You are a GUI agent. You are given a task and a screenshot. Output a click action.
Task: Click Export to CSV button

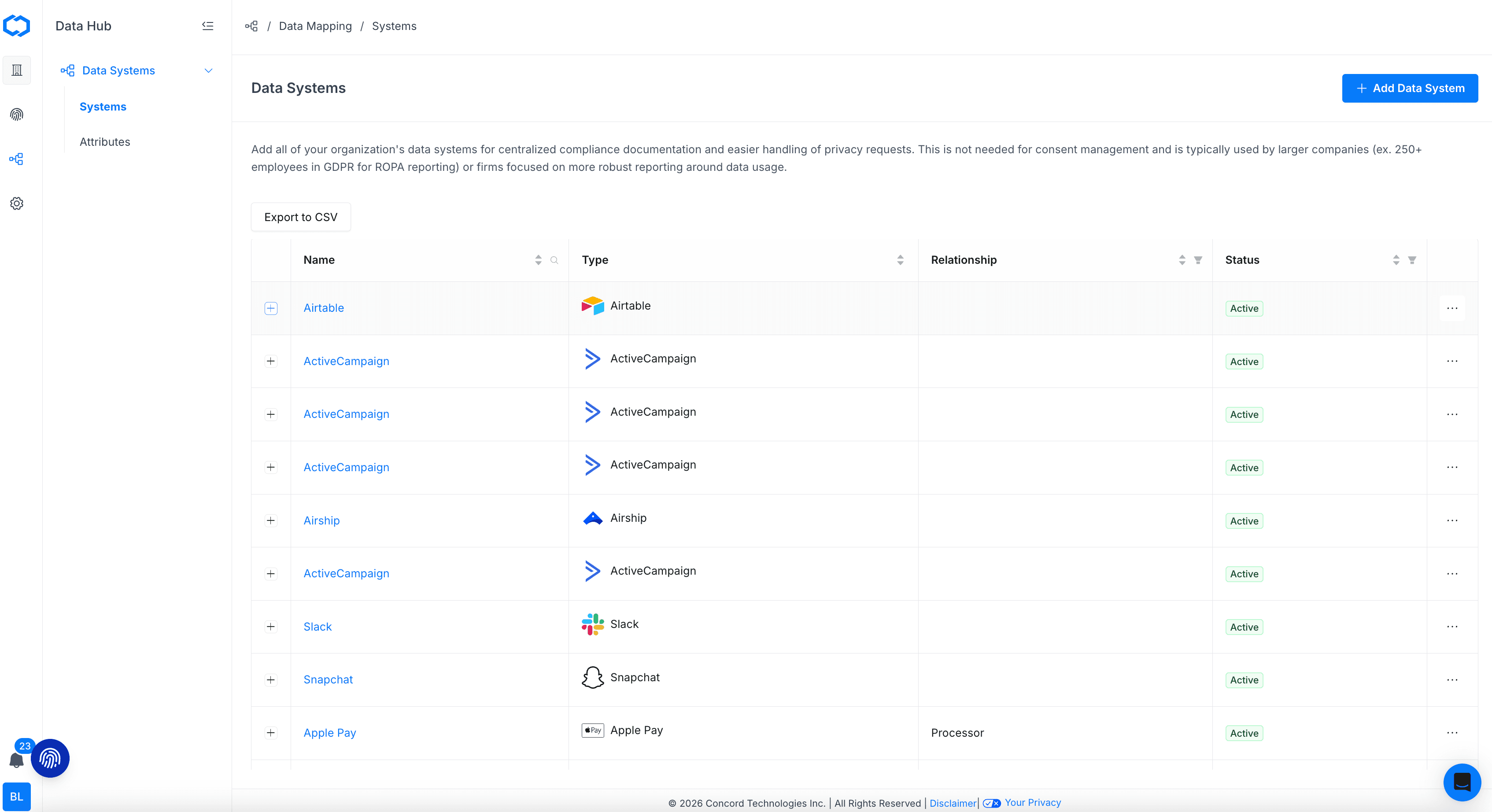(301, 217)
